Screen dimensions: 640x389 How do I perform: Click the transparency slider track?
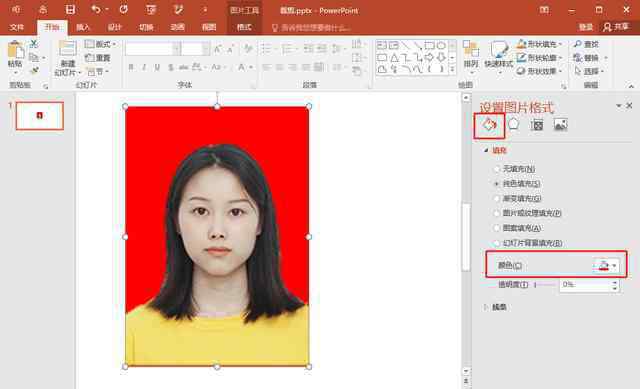545,285
